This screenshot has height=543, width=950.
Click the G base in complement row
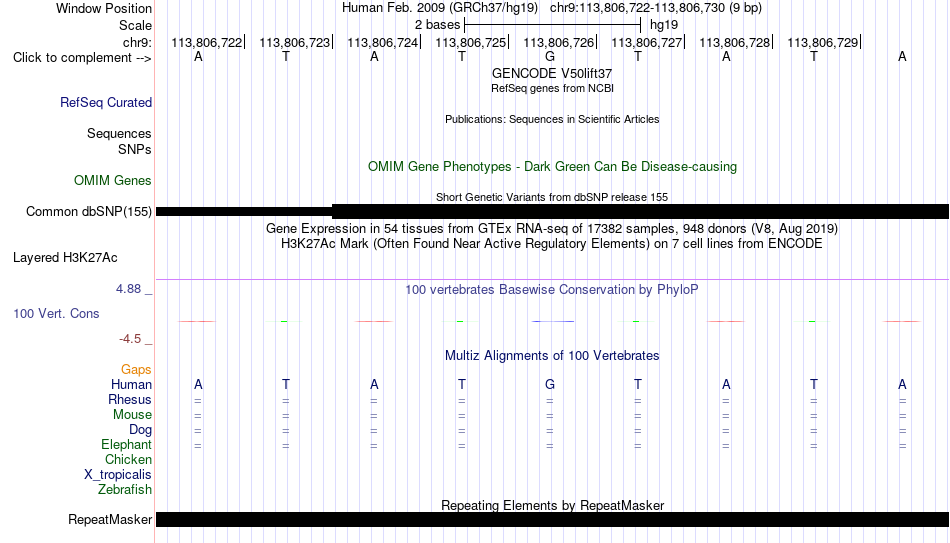point(550,56)
